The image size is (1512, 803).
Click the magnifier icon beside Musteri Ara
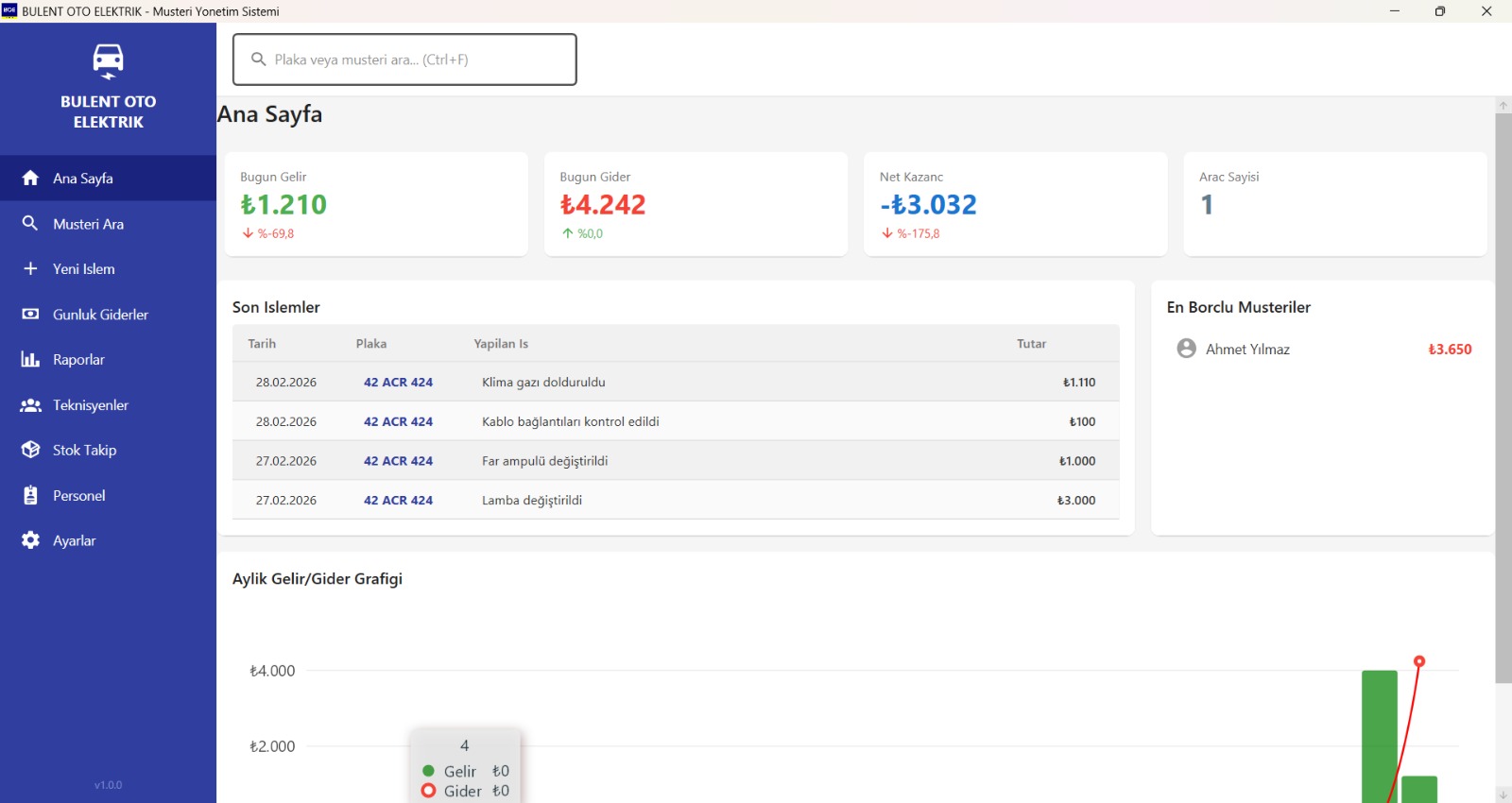pos(30,224)
